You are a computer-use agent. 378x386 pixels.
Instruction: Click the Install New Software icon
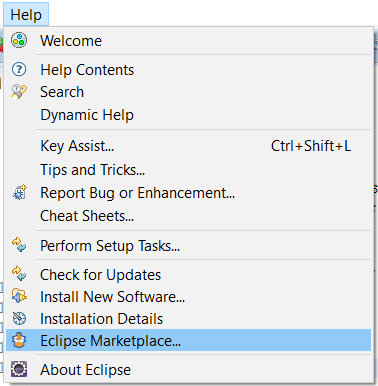pos(19,296)
